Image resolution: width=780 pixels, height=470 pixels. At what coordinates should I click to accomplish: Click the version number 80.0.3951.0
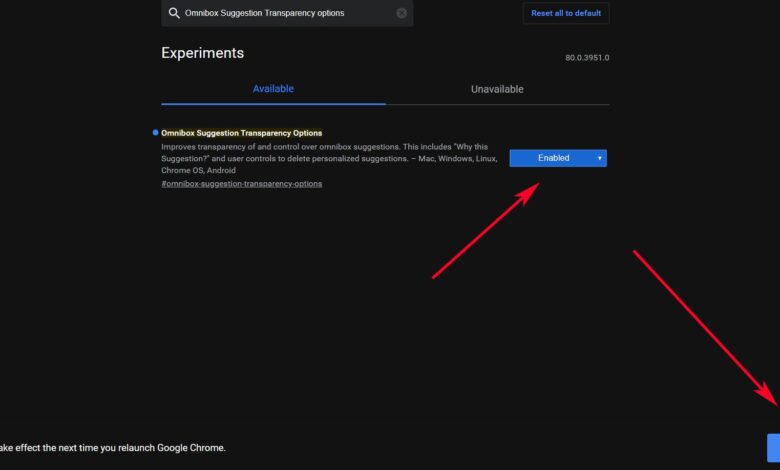(x=587, y=58)
